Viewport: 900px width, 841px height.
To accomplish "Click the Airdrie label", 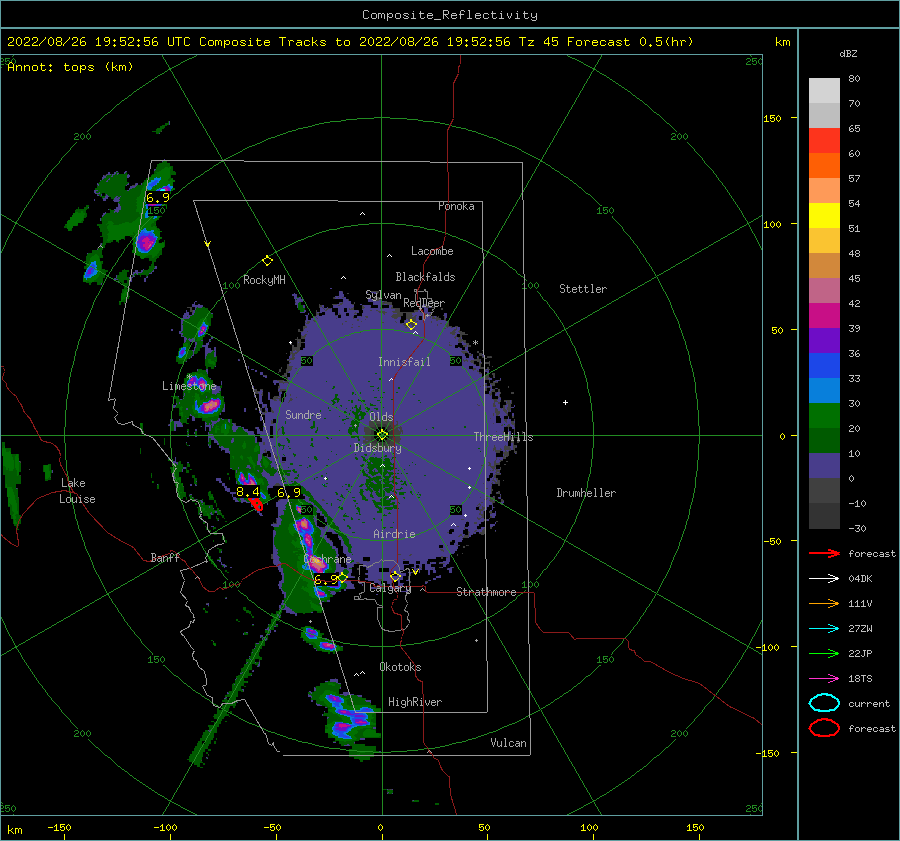I will pos(394,534).
